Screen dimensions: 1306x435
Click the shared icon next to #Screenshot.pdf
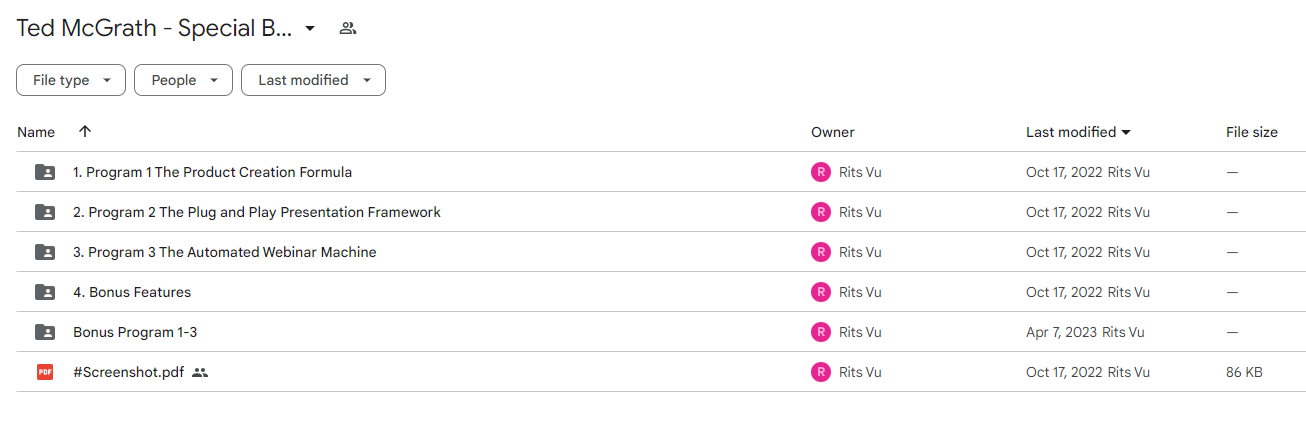pyautogui.click(x=200, y=372)
